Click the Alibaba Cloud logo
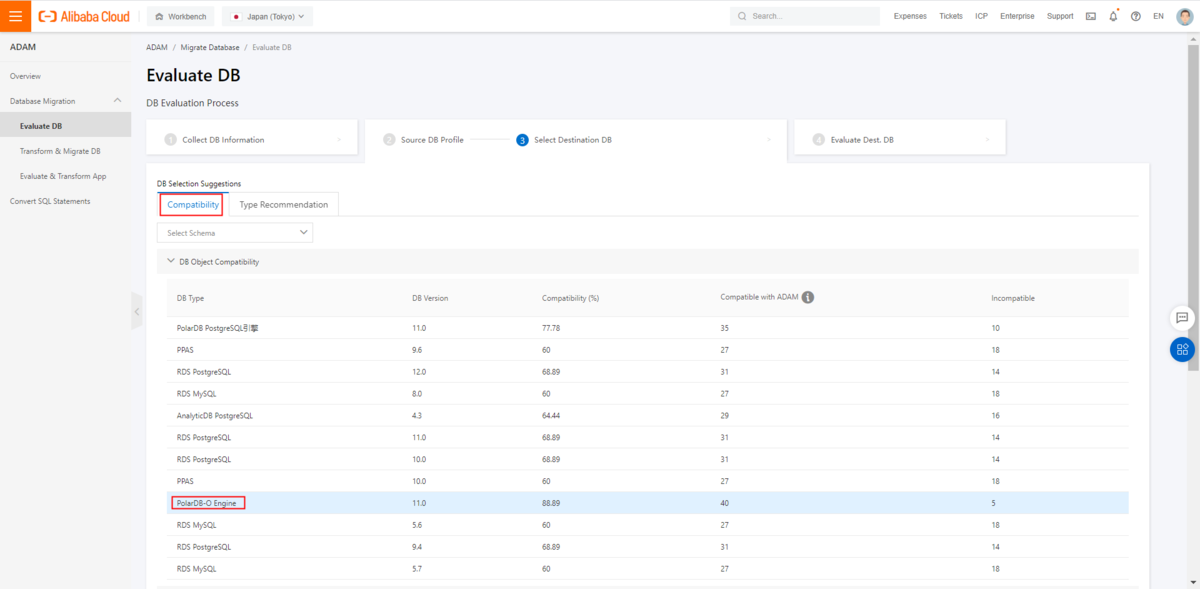1200x589 pixels. pyautogui.click(x=86, y=16)
